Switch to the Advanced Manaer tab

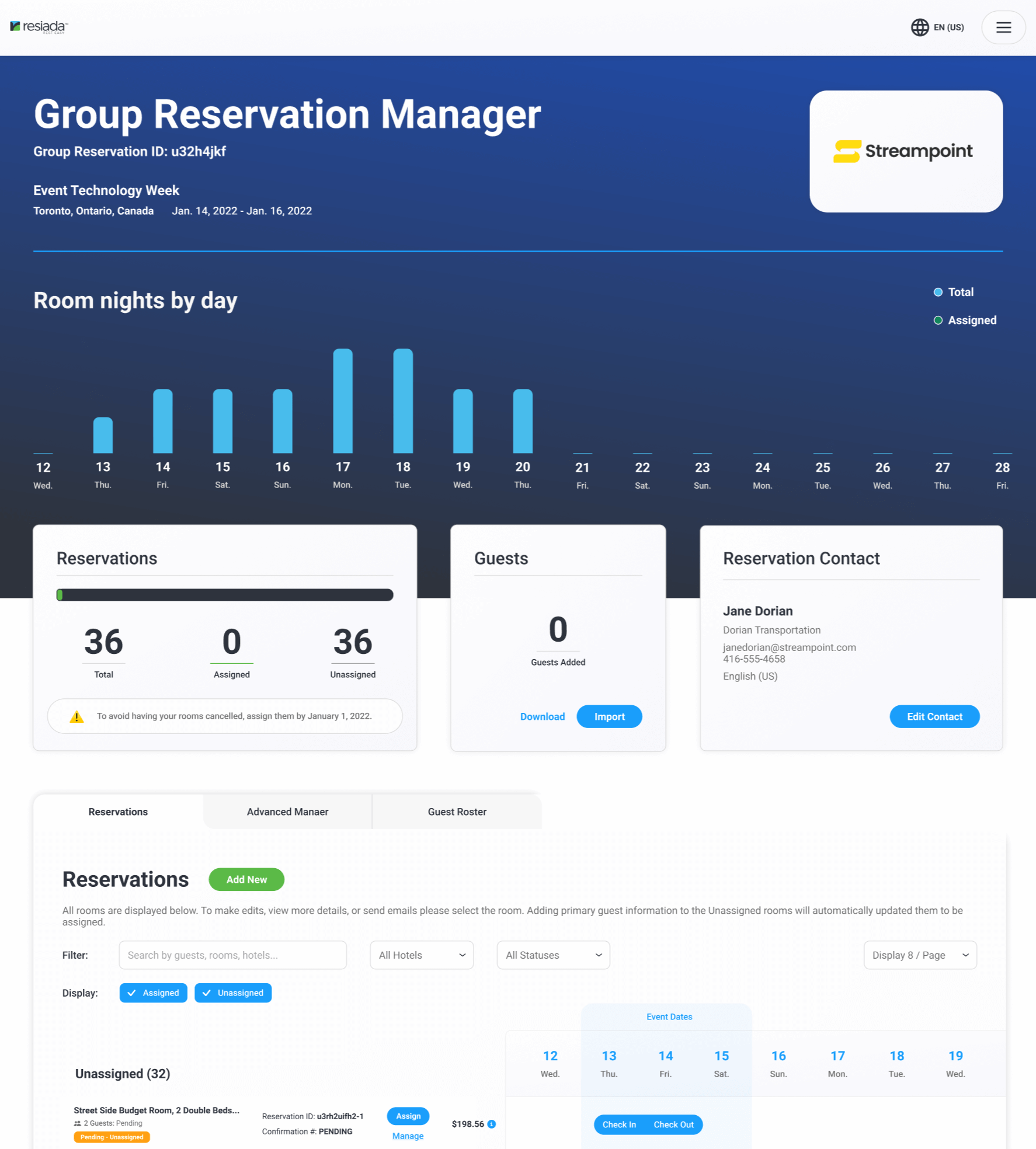point(287,812)
